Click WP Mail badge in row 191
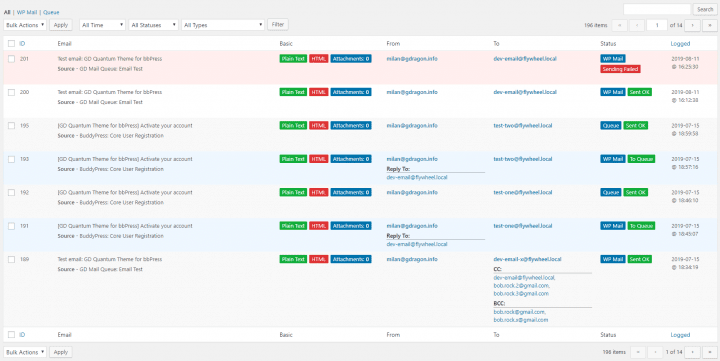 click(613, 226)
